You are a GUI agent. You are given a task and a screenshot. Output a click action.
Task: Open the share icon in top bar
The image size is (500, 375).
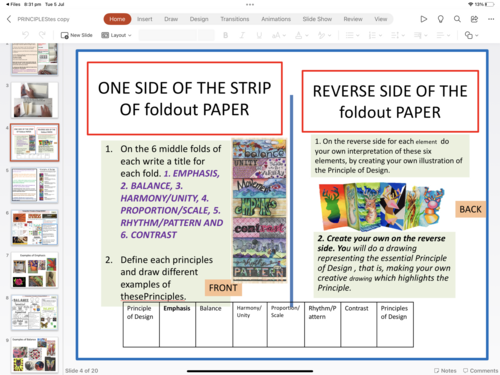[x=474, y=19]
